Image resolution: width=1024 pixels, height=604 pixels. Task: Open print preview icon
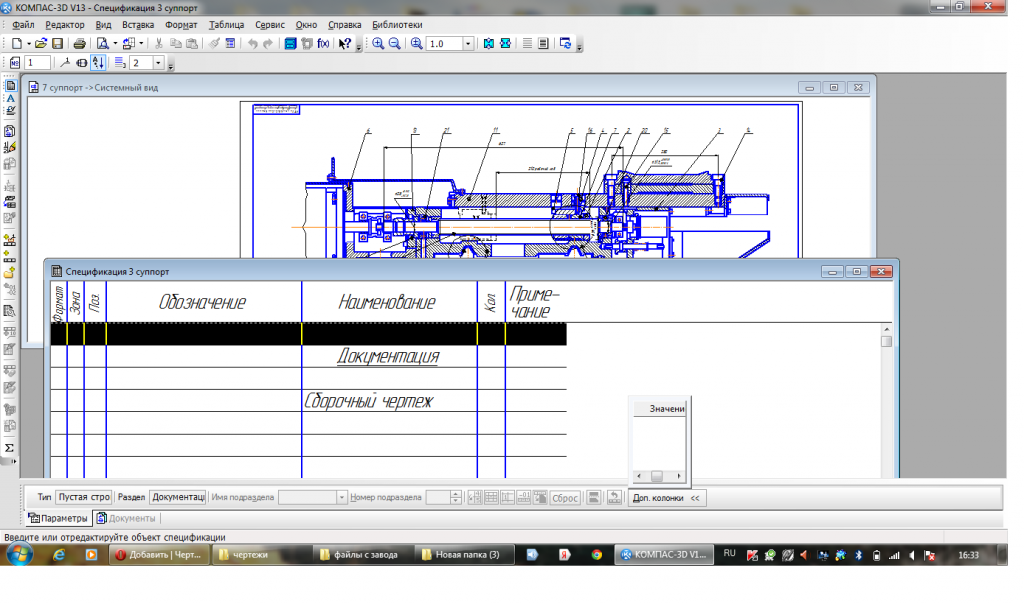tap(103, 44)
